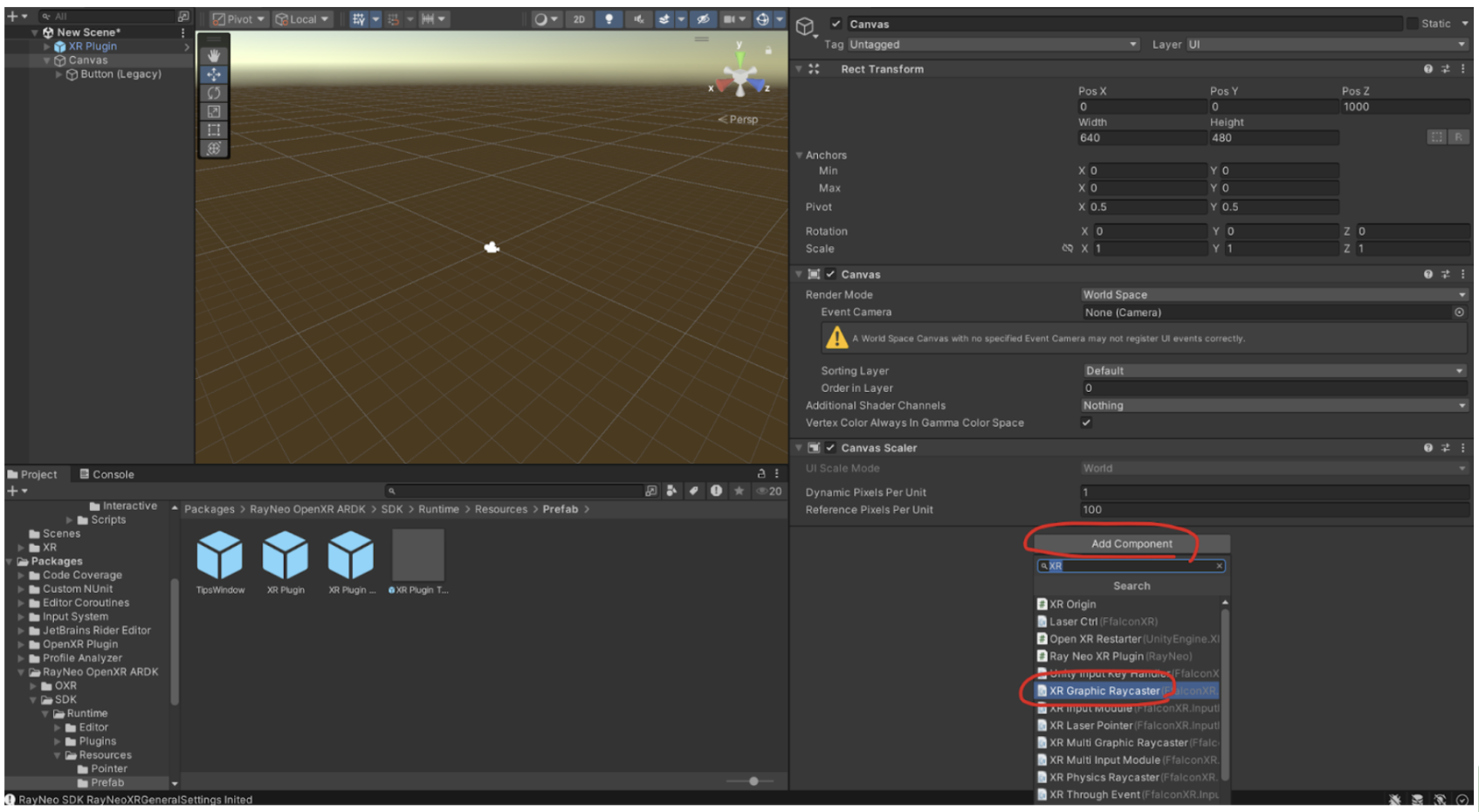Disable the Canvas component checkbox
The width and height of the screenshot is (1479, 812).
click(x=831, y=274)
